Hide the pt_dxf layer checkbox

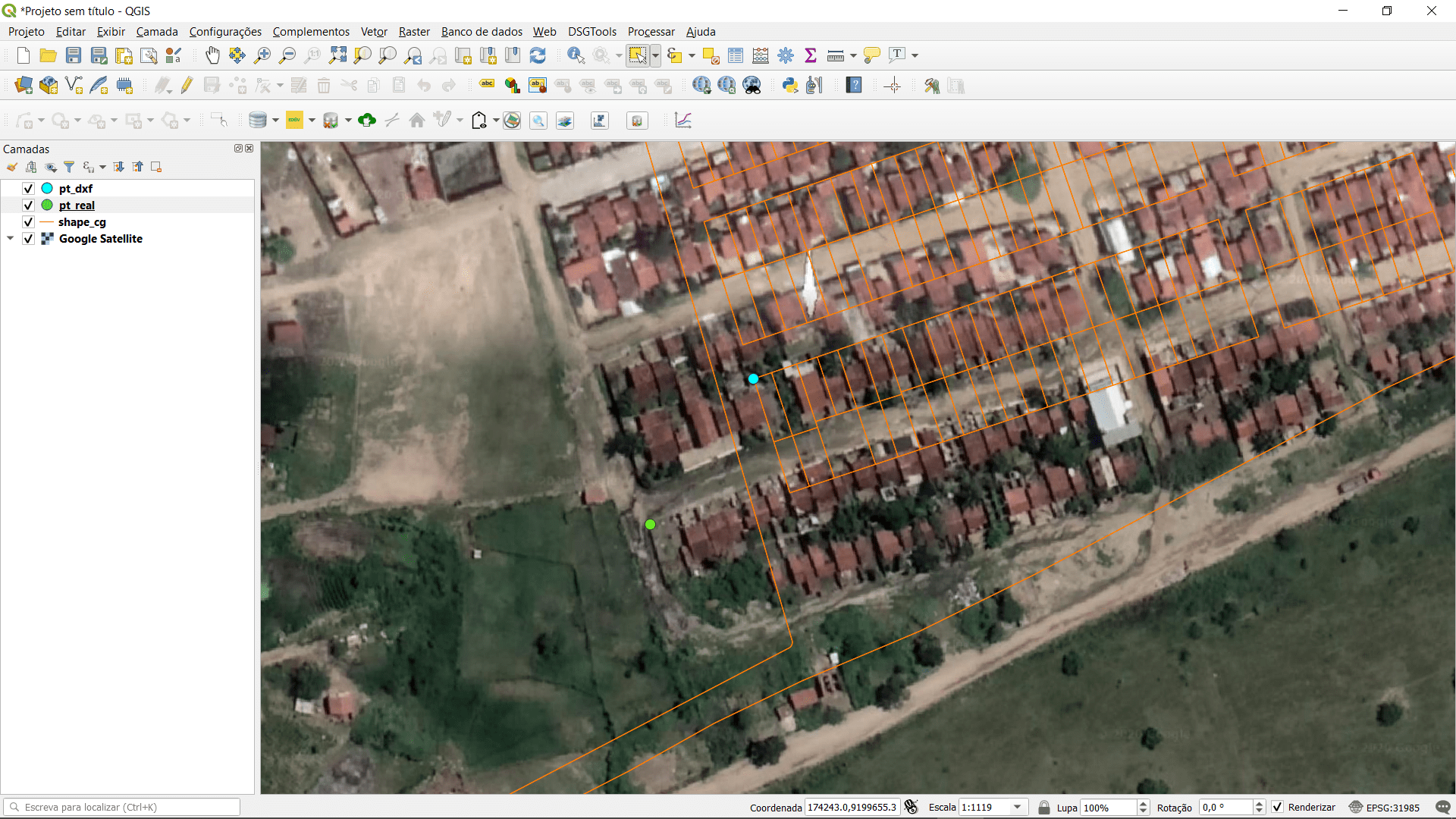click(28, 189)
